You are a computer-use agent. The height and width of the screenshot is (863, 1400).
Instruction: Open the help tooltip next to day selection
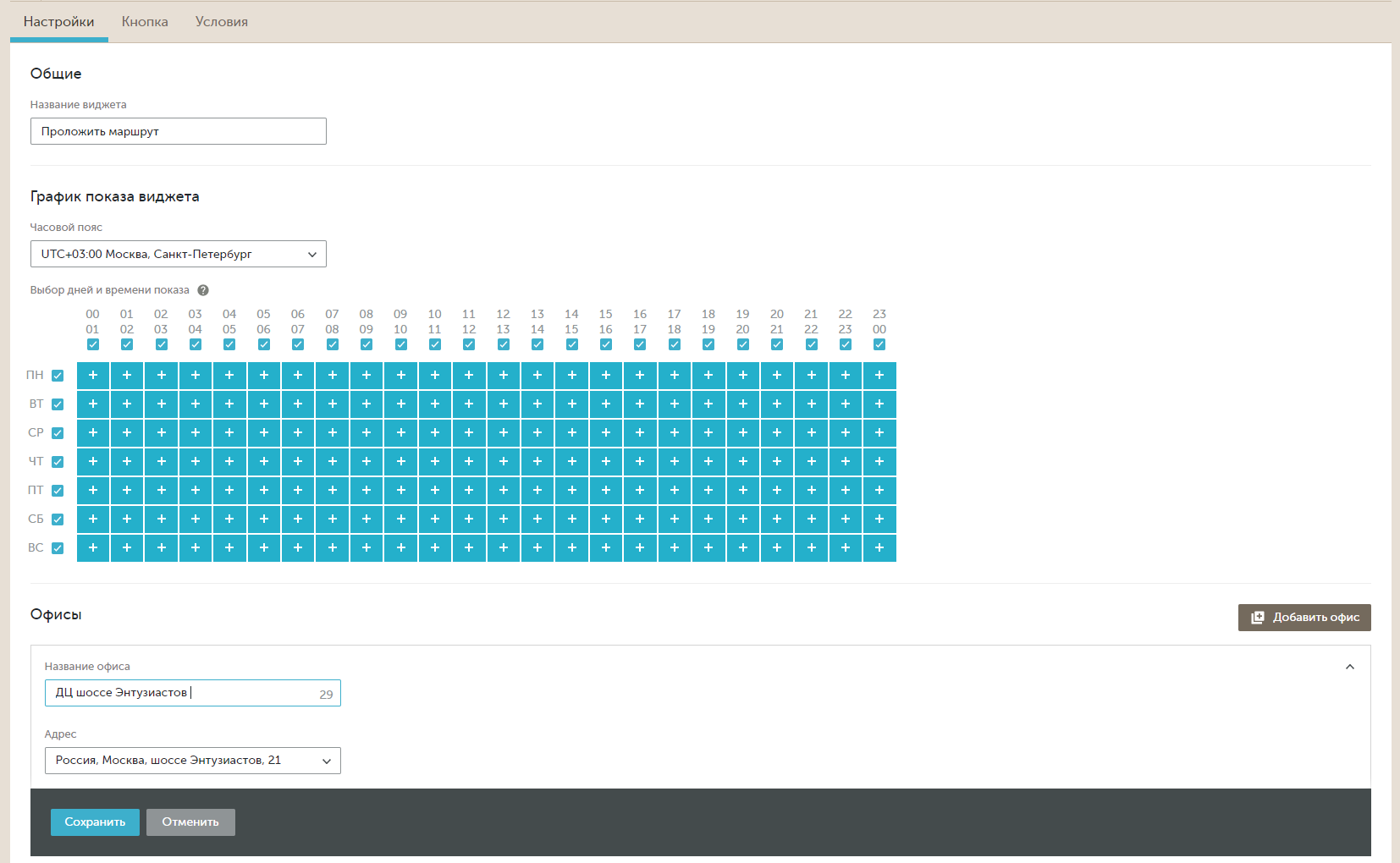pos(203,290)
